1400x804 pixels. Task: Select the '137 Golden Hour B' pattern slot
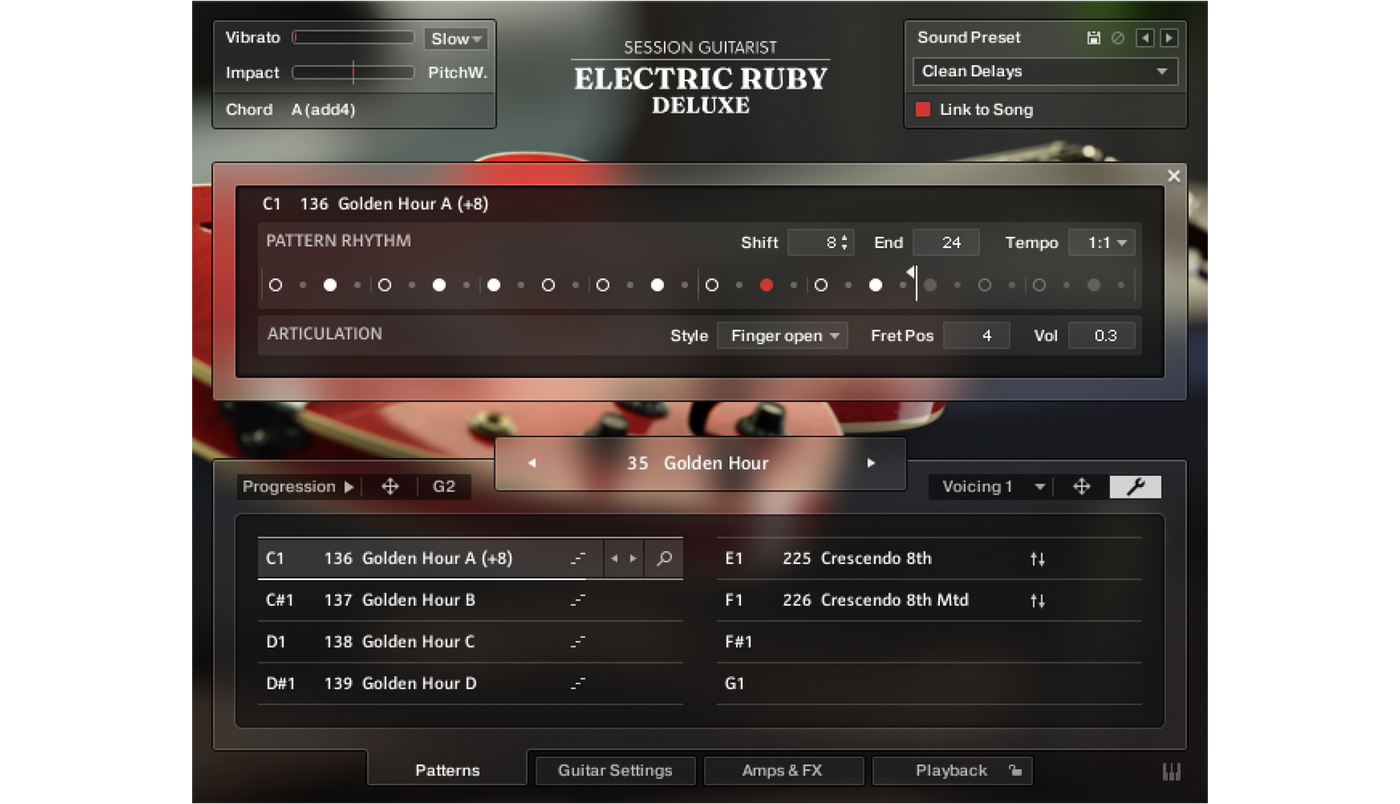pos(470,601)
